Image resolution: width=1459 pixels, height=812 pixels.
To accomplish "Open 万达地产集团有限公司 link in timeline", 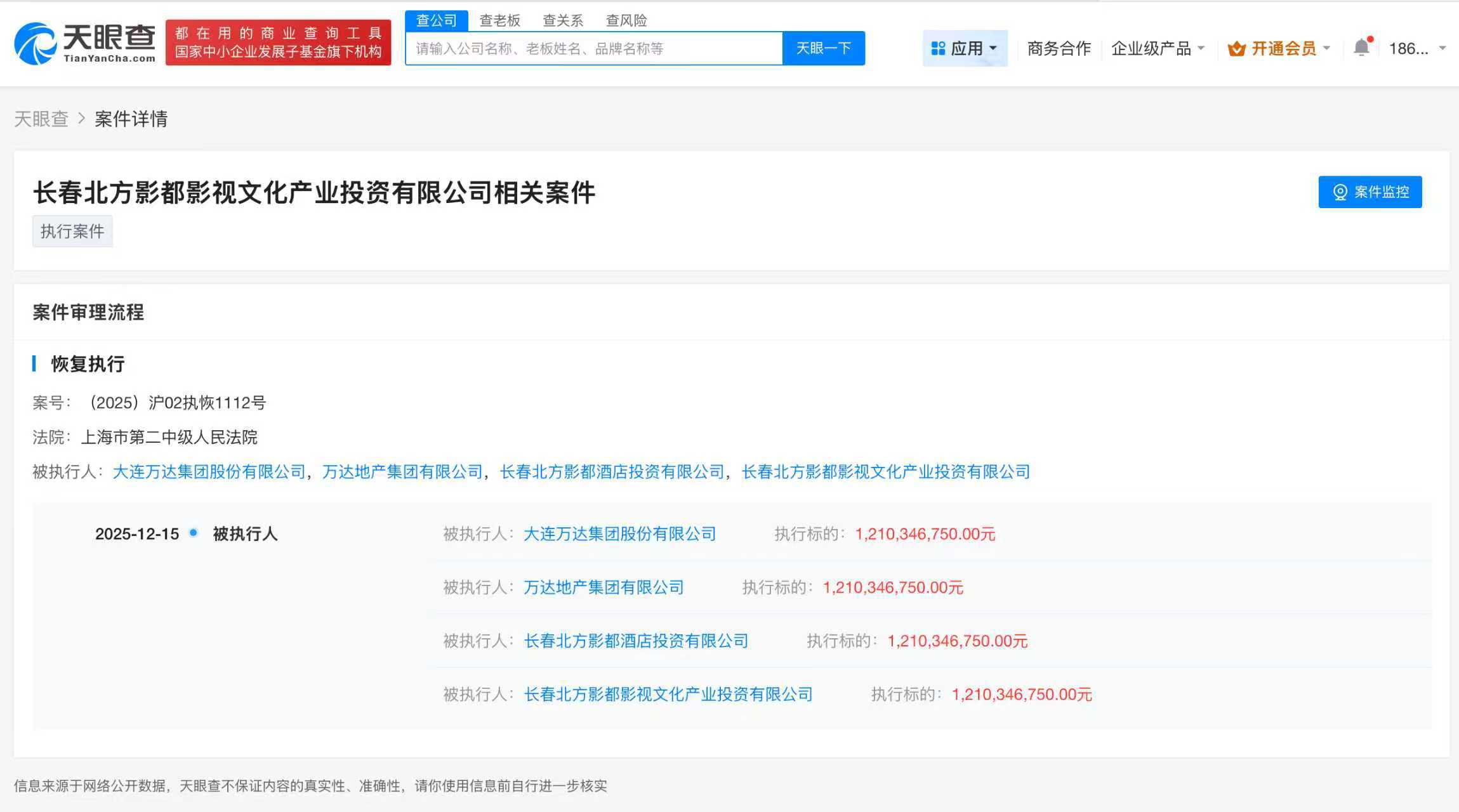I will pyautogui.click(x=603, y=587).
